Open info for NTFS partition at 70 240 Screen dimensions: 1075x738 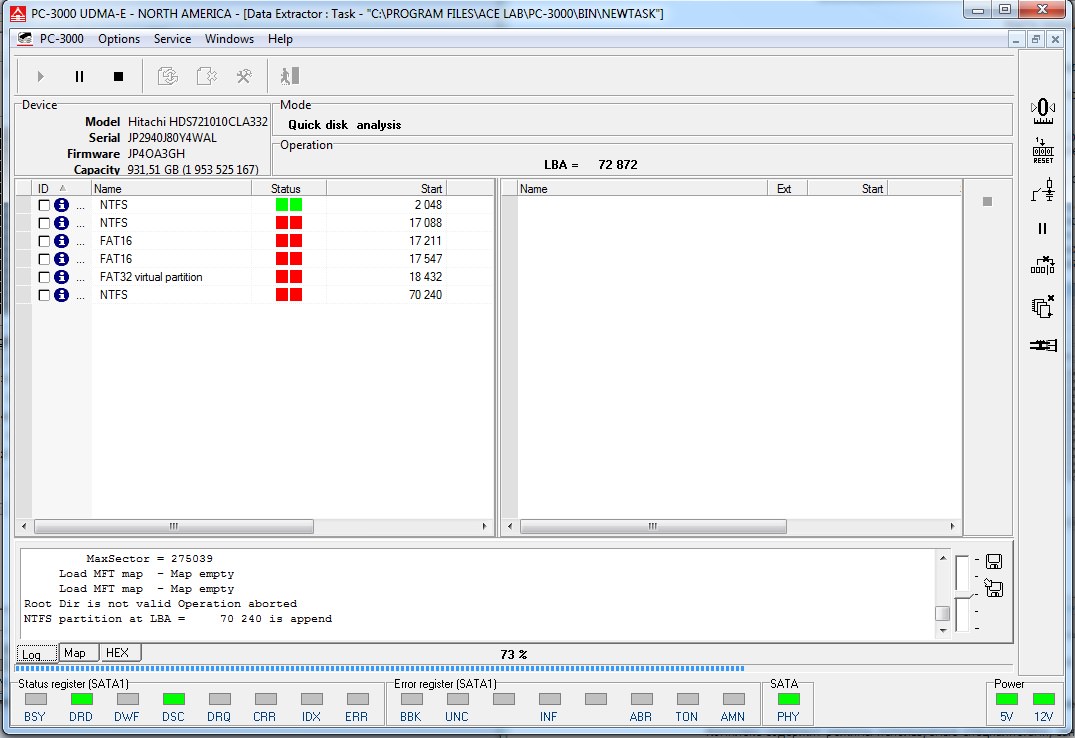click(x=62, y=295)
